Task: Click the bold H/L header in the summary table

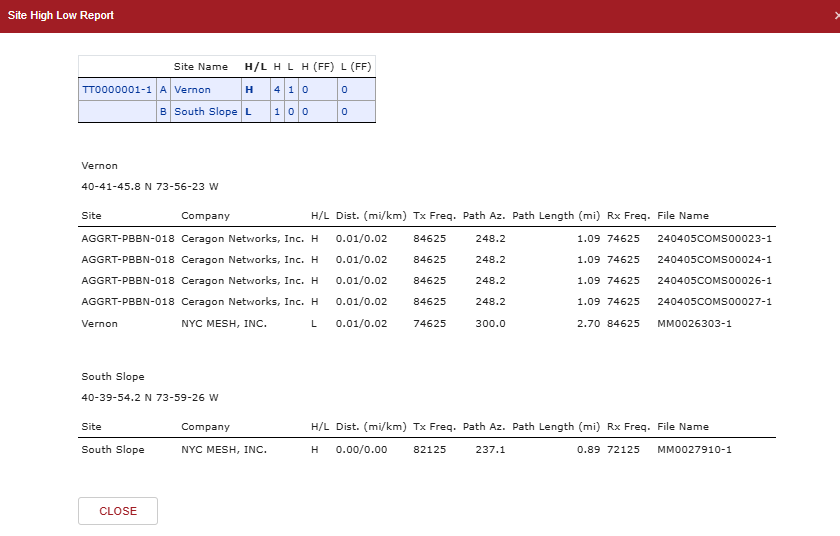Action: coord(255,67)
